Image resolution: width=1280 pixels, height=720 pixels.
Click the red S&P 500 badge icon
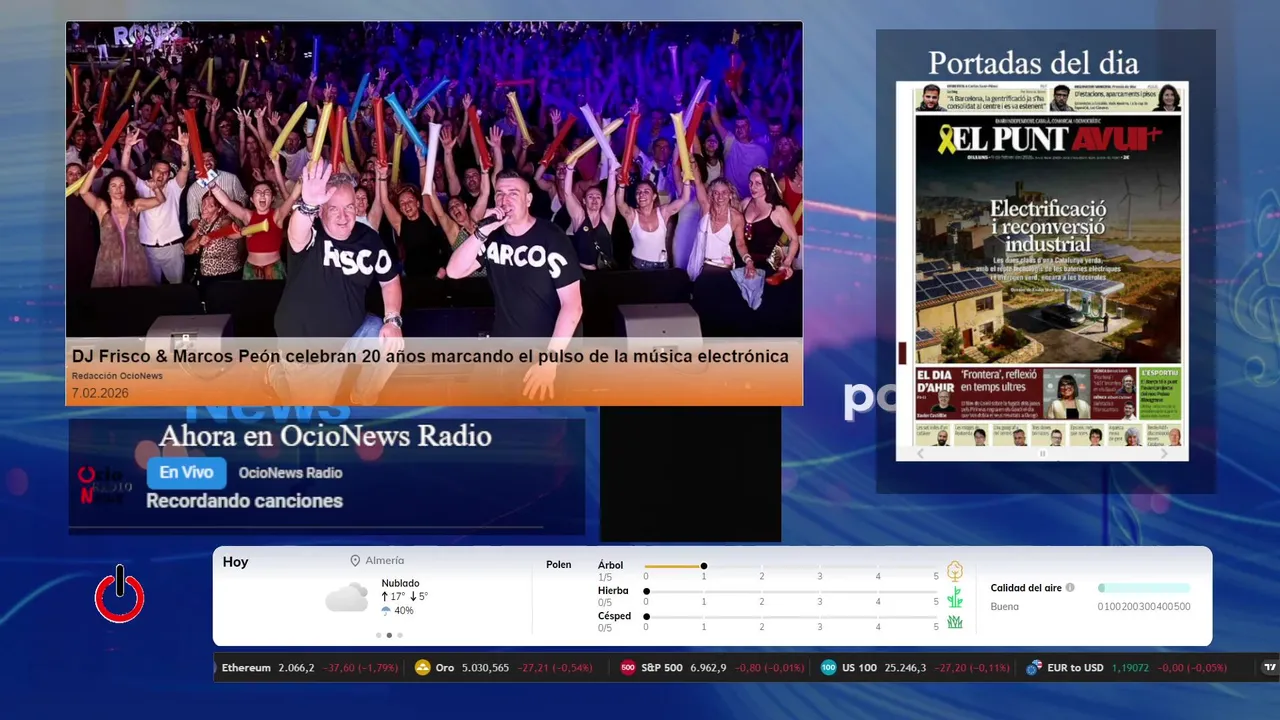pyautogui.click(x=628, y=668)
